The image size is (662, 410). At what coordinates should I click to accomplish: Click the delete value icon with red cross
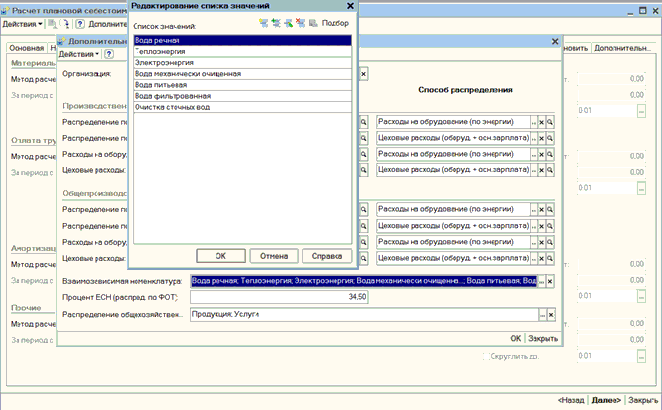(301, 23)
